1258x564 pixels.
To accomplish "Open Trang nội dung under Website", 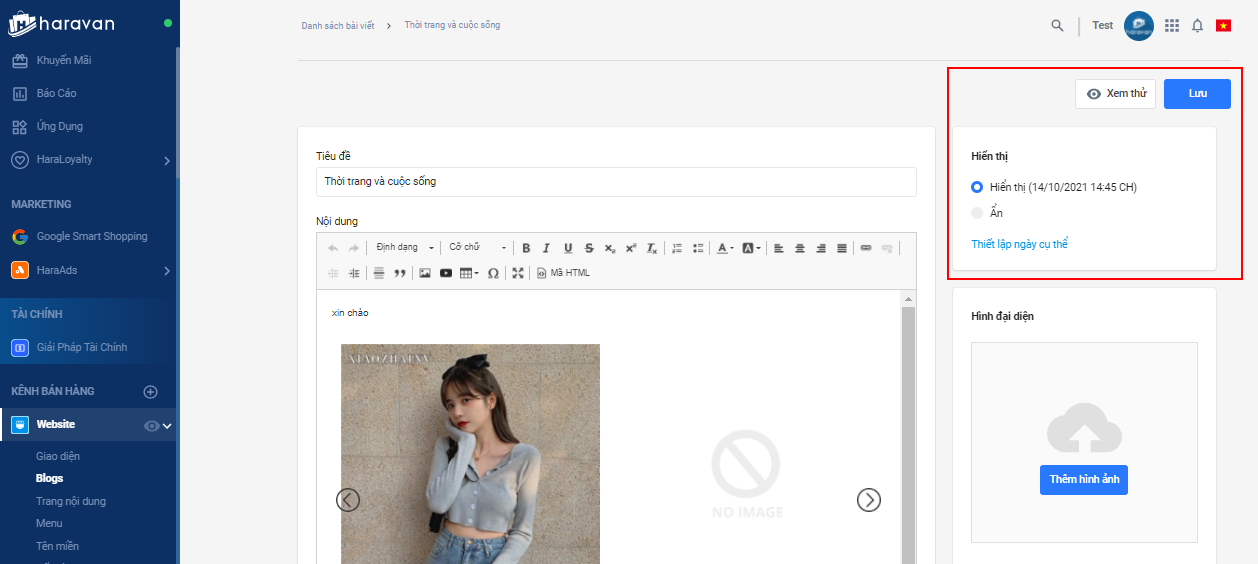I will pyautogui.click(x=71, y=501).
